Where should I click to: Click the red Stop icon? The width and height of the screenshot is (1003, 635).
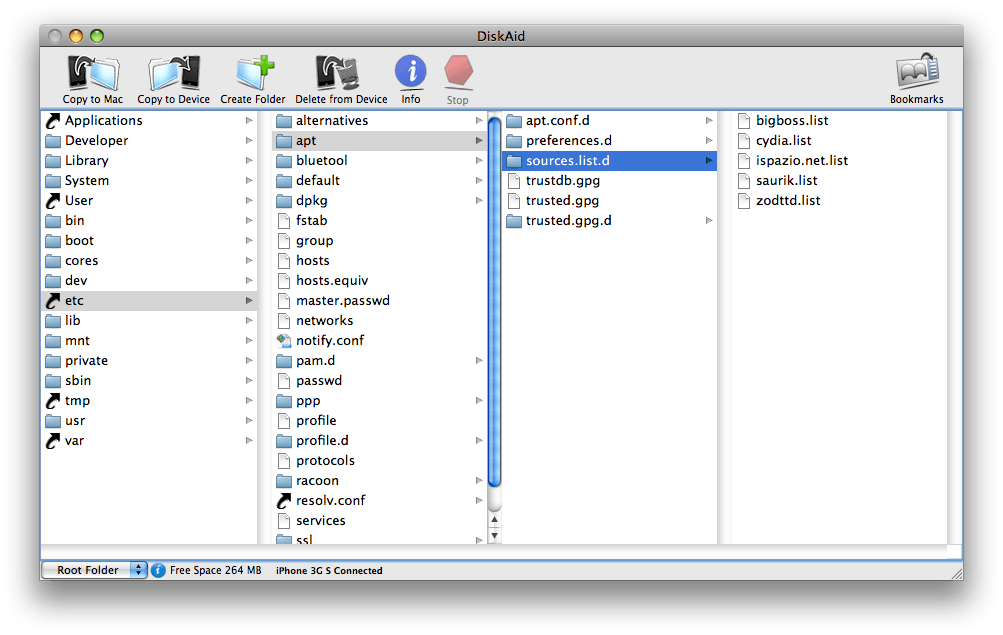point(458,71)
